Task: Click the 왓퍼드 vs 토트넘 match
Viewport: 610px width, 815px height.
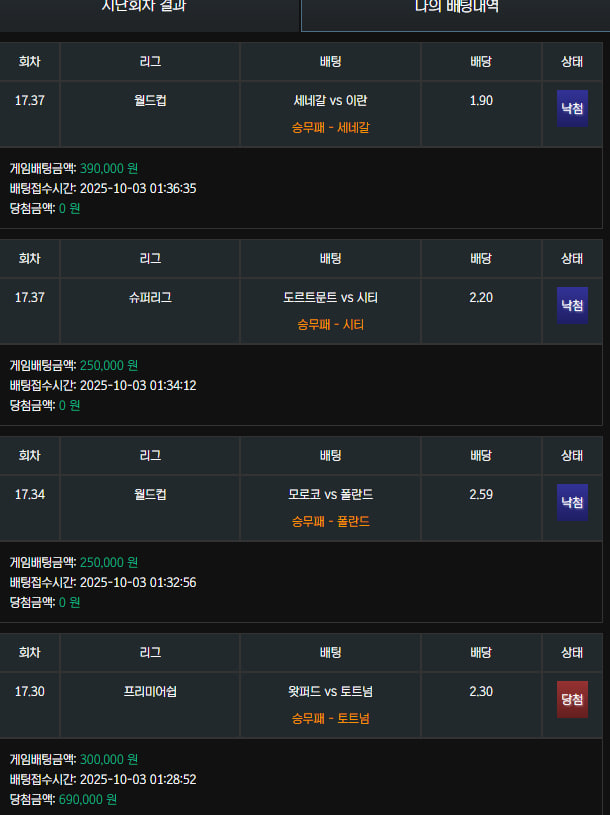Action: (330, 692)
